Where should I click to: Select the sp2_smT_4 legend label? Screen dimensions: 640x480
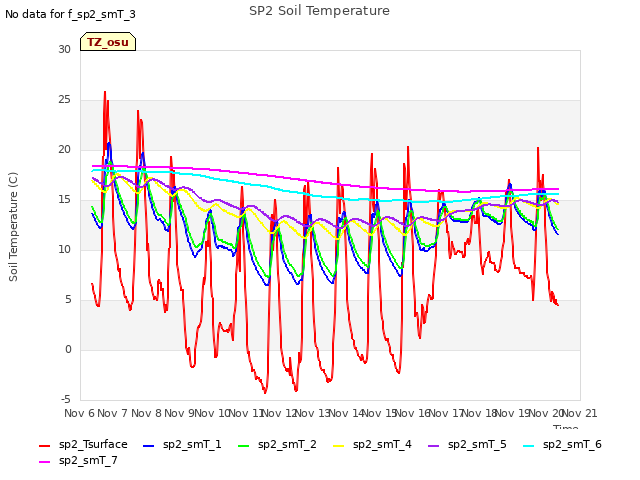(x=382, y=444)
